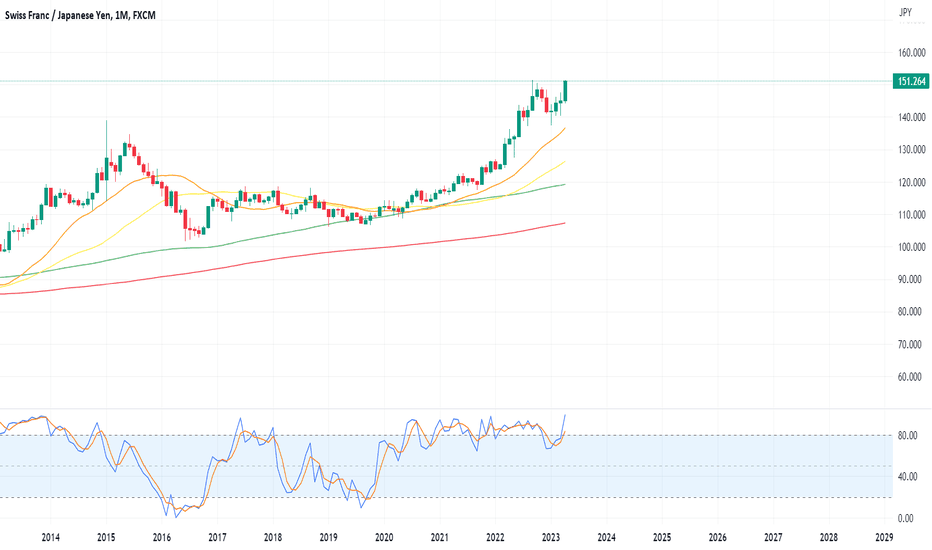
Task: Click the 2023 label on time axis
Action: pyautogui.click(x=551, y=538)
